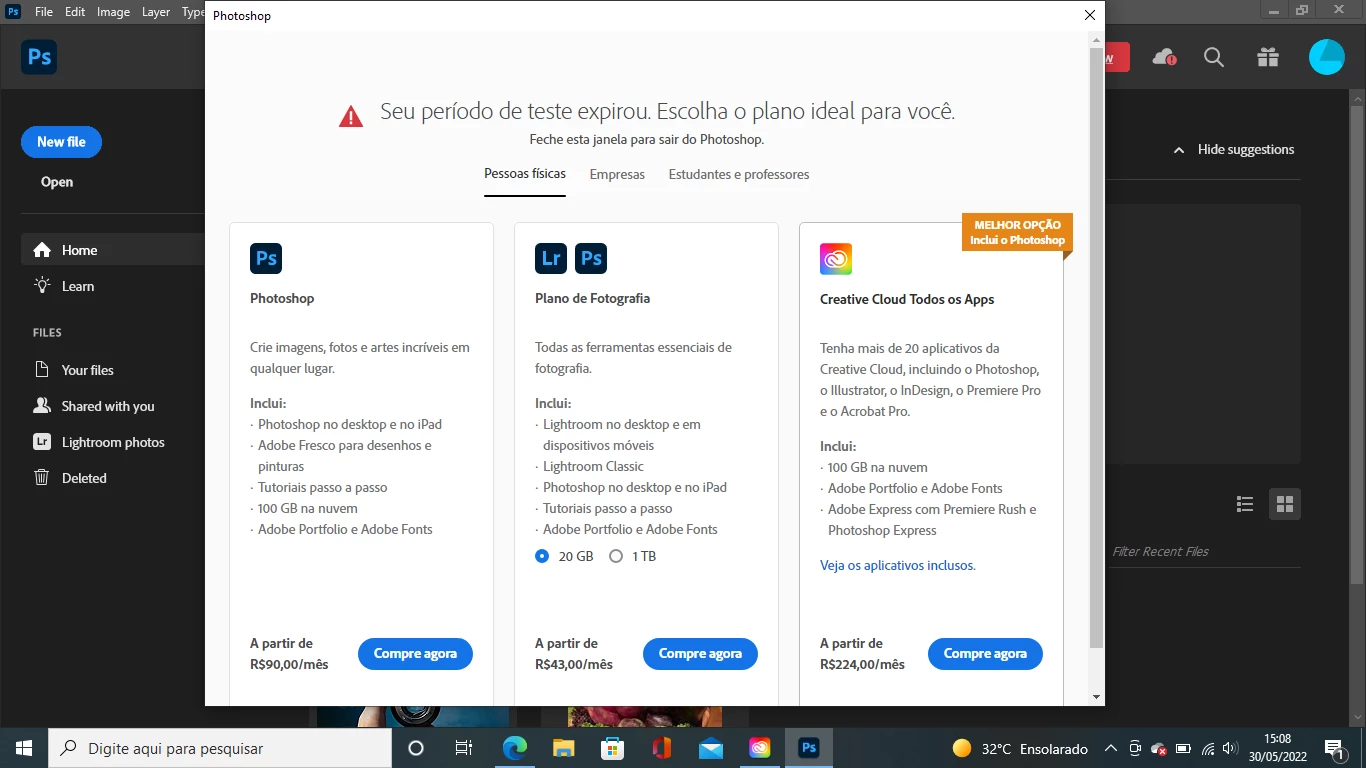Select Photoshop taskbar button
Viewport: 1366px width, 768px height.
809,748
